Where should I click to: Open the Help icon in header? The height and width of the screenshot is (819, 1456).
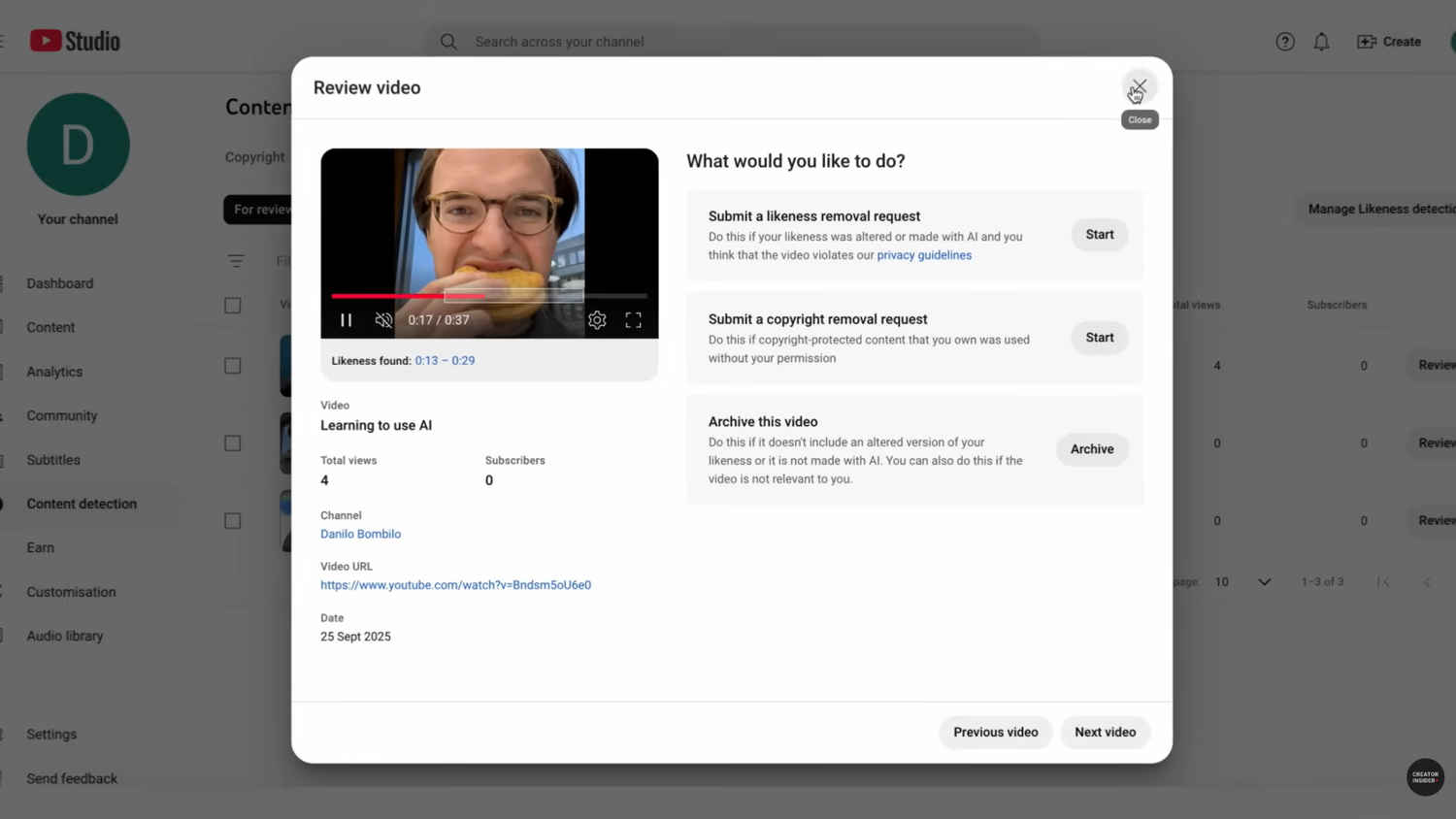[x=1284, y=42]
